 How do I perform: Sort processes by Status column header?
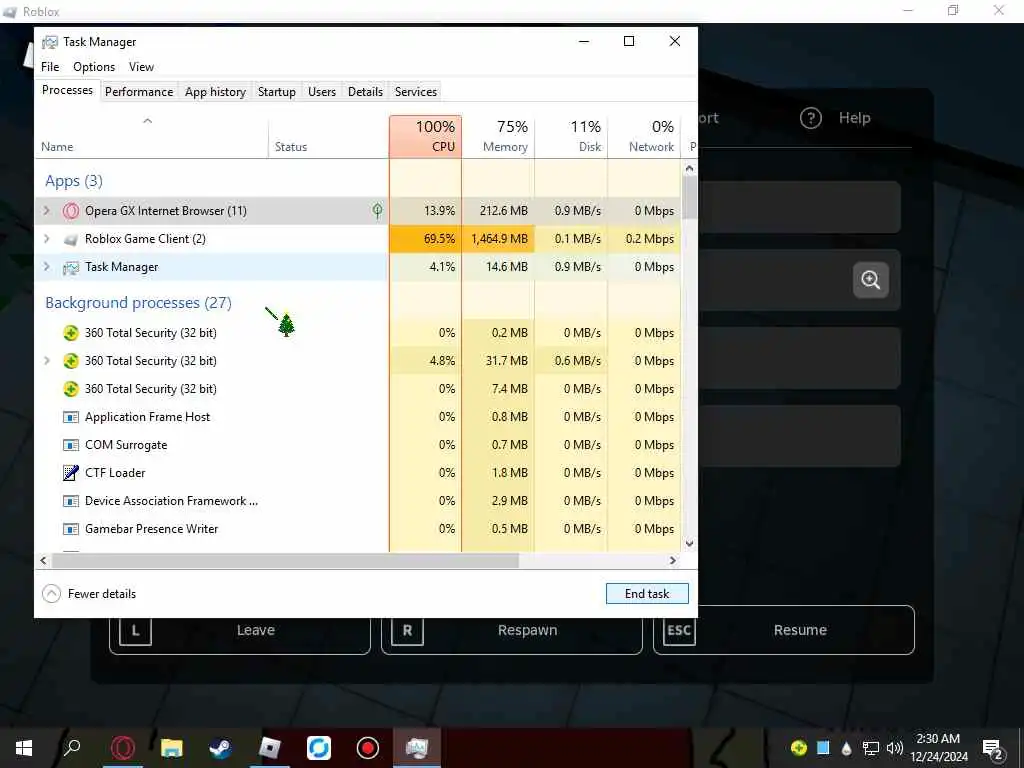coord(328,136)
